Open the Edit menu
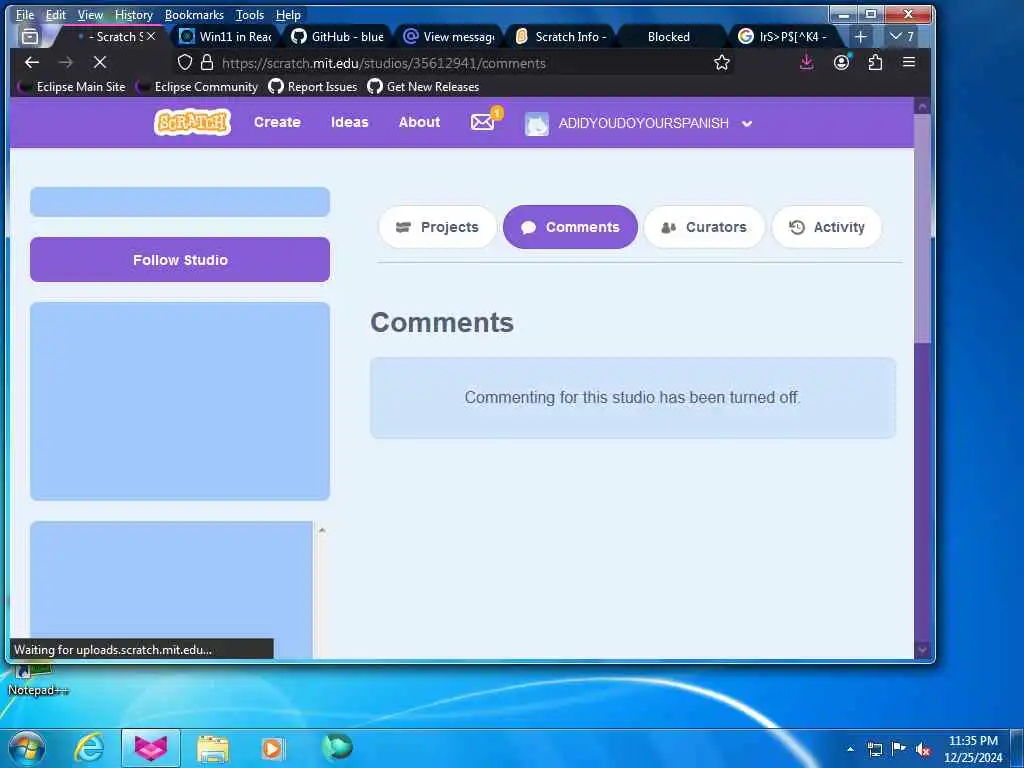 [x=56, y=14]
